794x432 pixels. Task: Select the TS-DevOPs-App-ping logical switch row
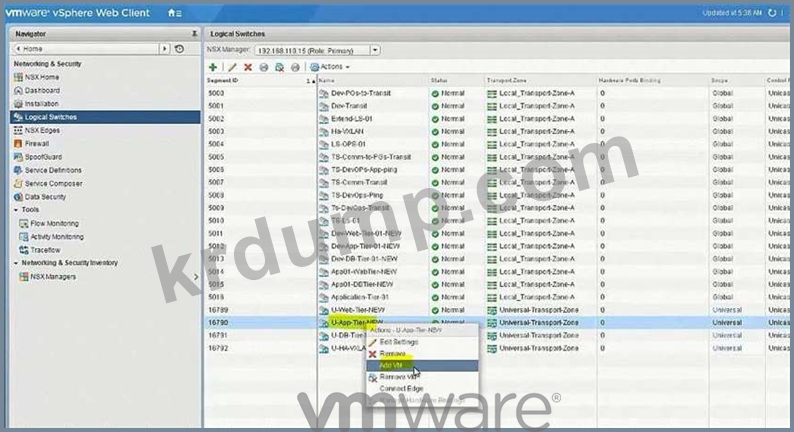tap(496, 170)
